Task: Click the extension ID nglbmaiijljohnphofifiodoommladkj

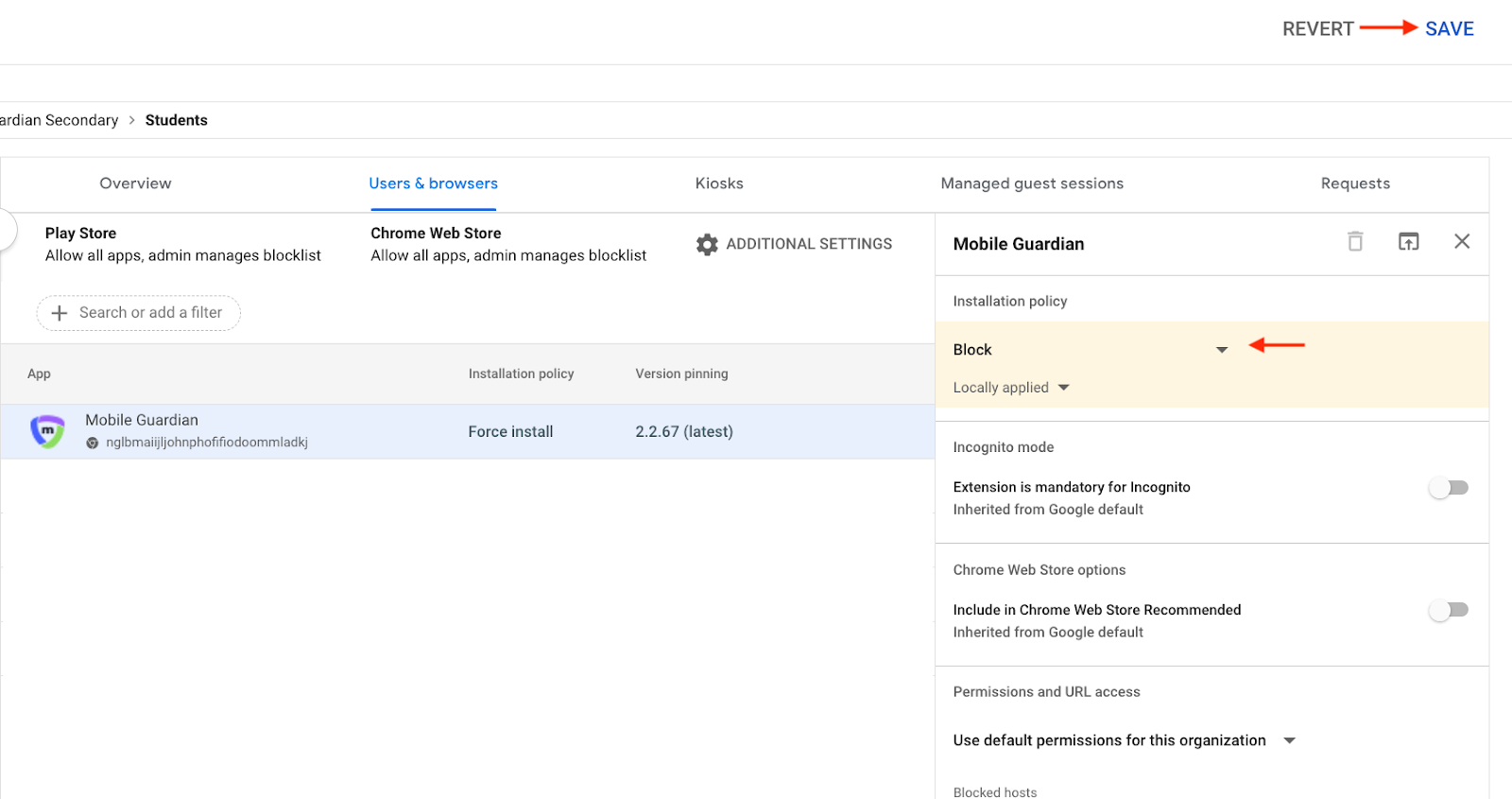Action: pos(207,443)
